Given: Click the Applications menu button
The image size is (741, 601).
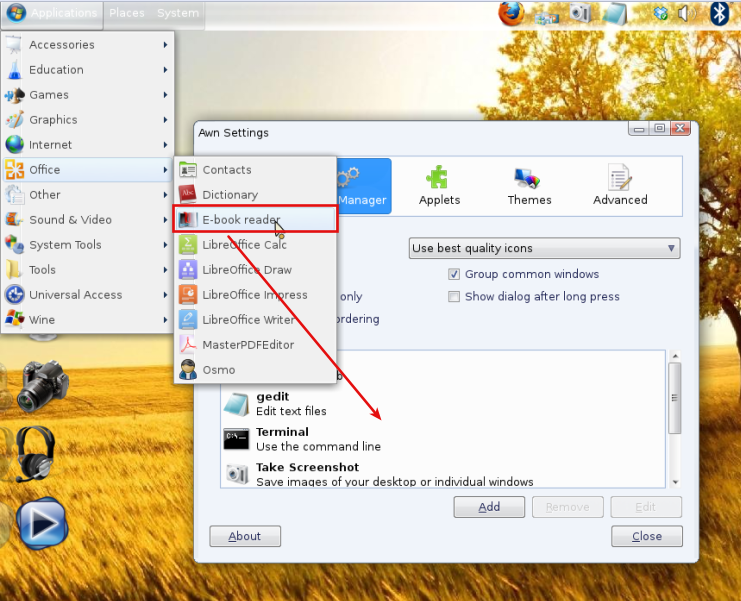Looking at the screenshot, I should pos(53,13).
